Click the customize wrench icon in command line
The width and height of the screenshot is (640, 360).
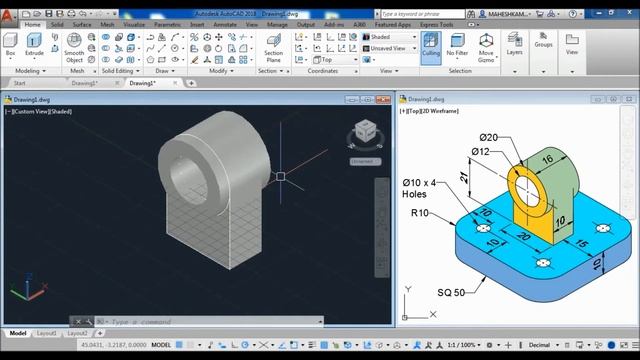coord(89,322)
